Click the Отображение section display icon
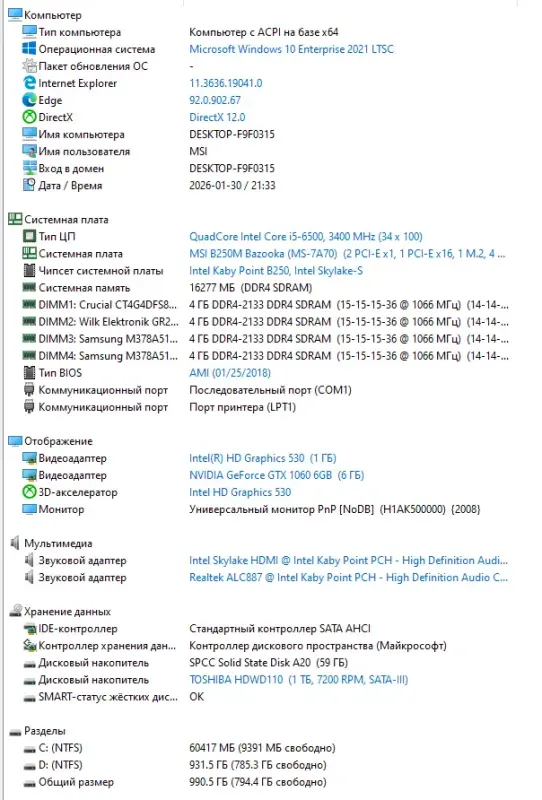 point(15,441)
